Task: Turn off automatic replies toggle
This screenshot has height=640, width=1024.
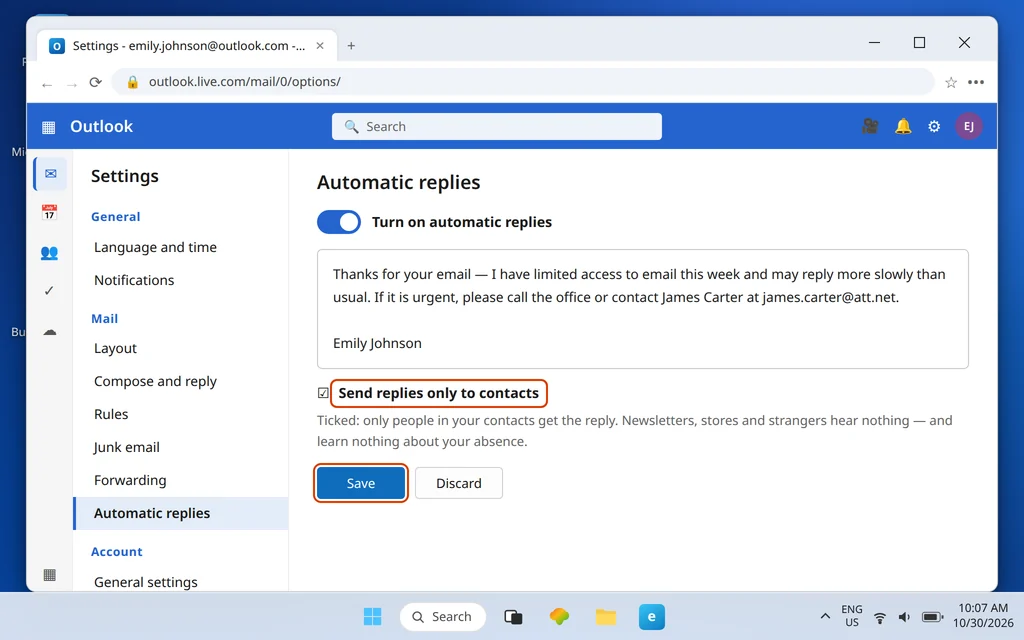Action: coord(339,222)
